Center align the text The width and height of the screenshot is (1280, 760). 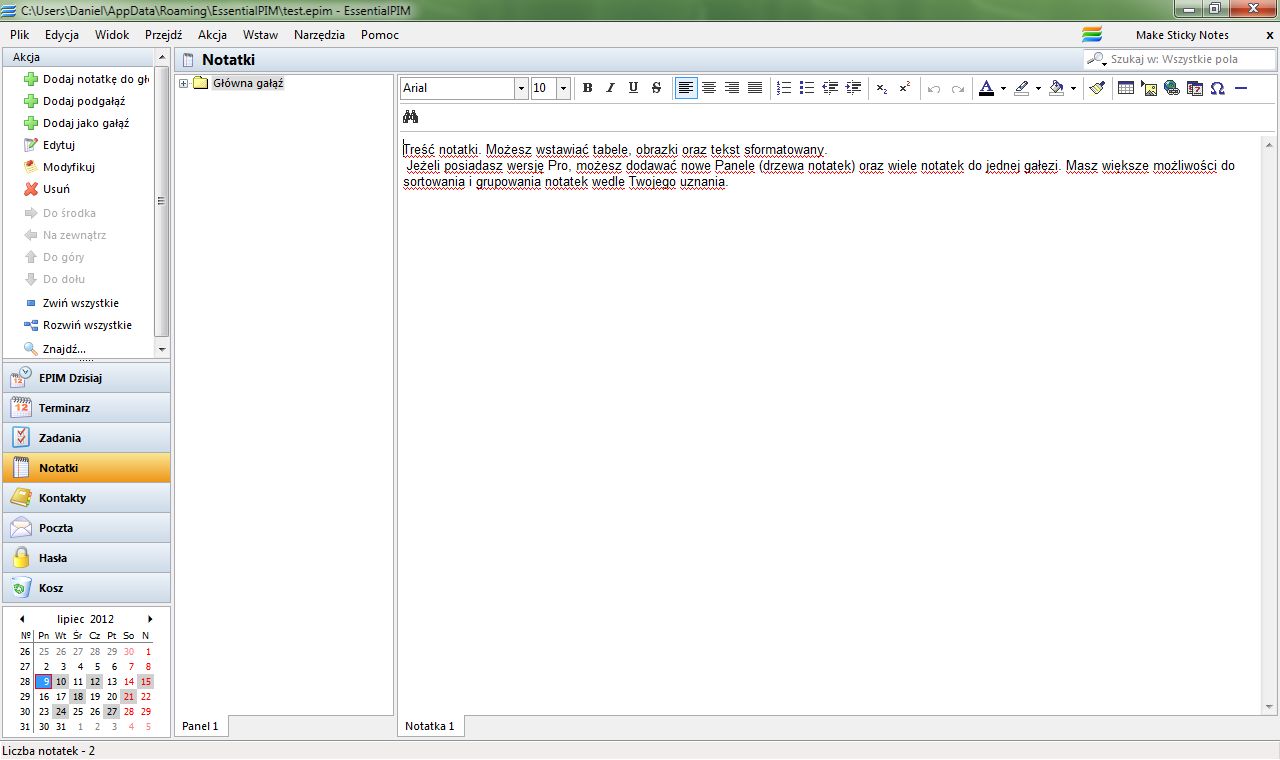click(x=709, y=88)
